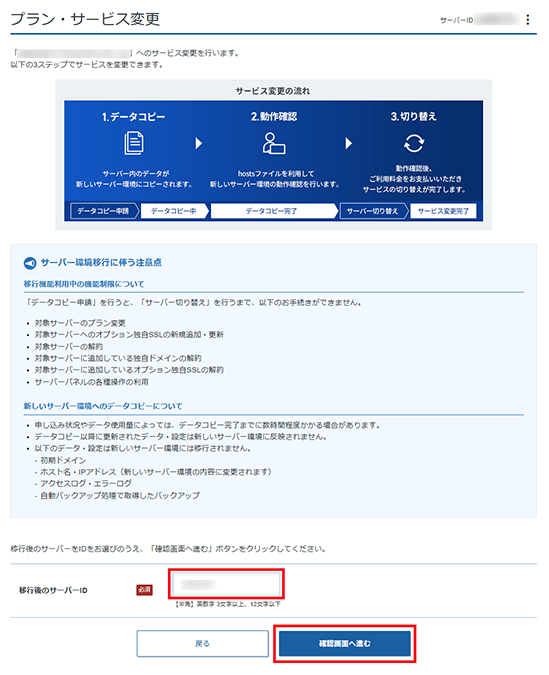Select the サーバー切り替え stage label
Image resolution: width=549 pixels, height=675 pixels.
click(373, 211)
